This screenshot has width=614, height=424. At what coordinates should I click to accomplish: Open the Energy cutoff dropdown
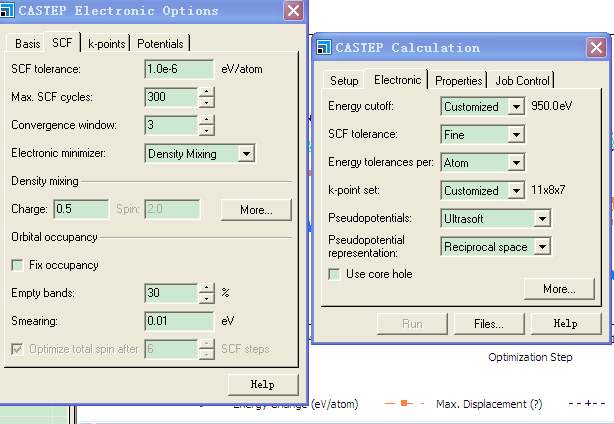point(516,106)
